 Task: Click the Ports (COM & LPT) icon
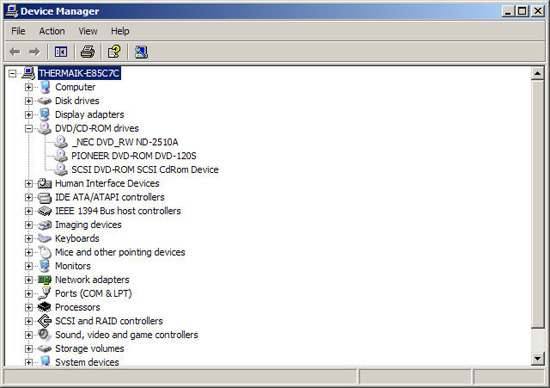pyautogui.click(x=45, y=293)
